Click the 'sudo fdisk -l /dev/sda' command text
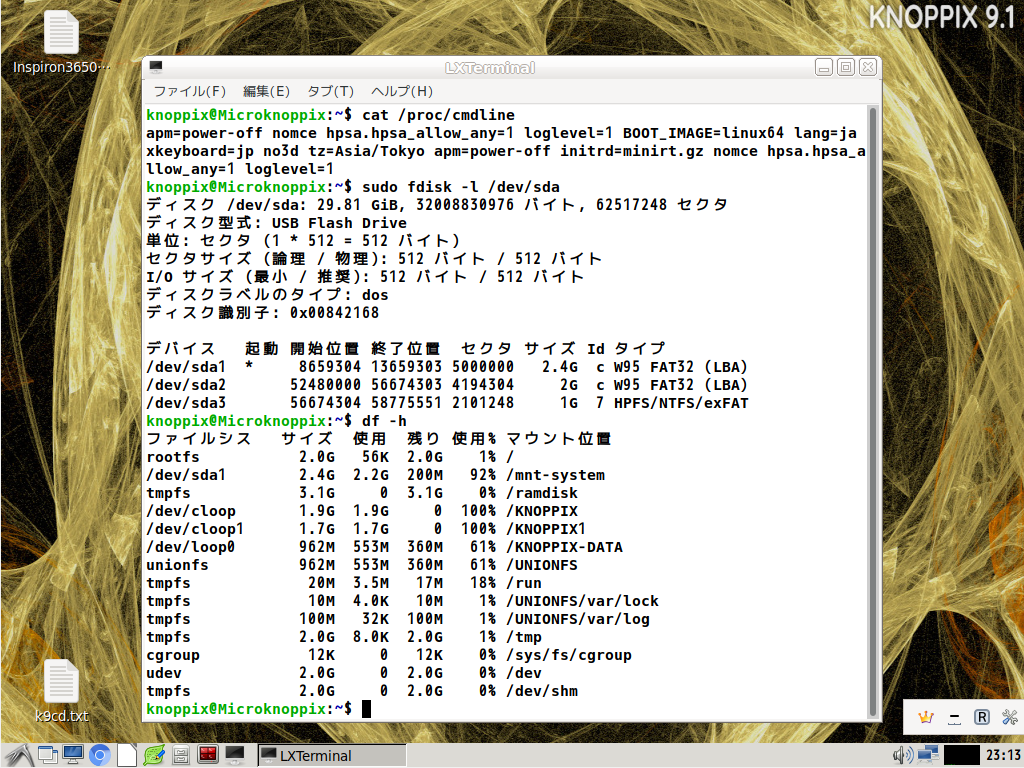The image size is (1024, 768). tap(461, 187)
